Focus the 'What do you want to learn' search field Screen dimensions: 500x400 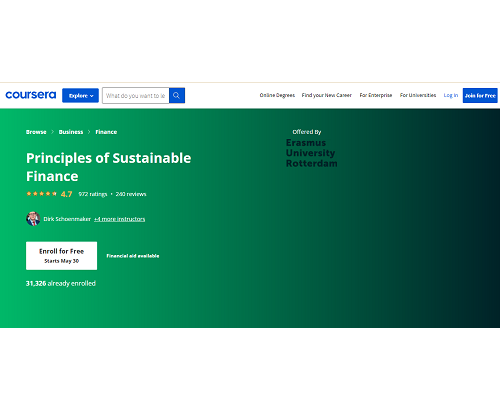point(136,96)
